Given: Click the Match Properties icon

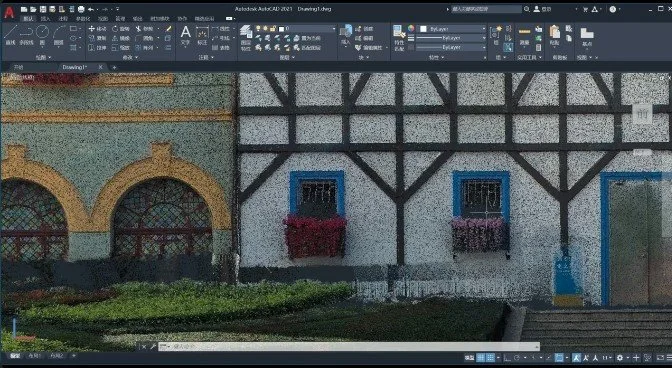Looking at the screenshot, I should click(399, 38).
